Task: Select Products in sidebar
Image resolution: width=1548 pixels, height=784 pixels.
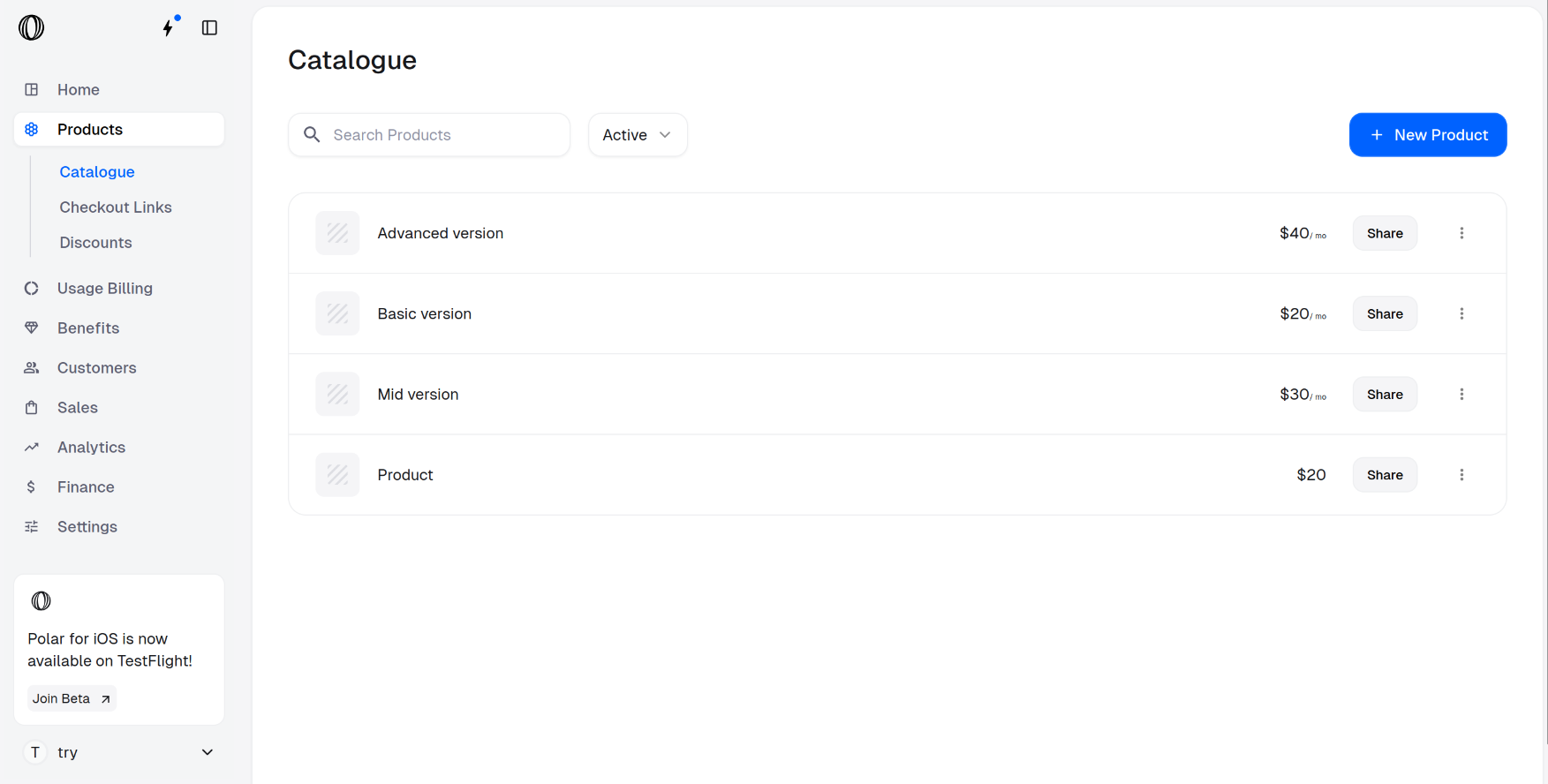Action: 119,129
